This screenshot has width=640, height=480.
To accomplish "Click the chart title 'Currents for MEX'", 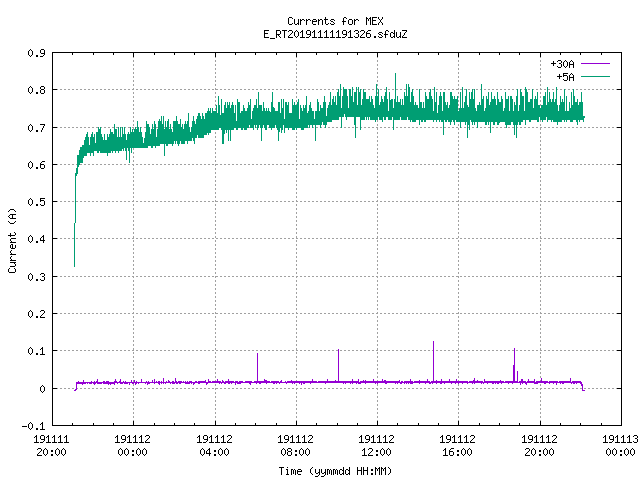I will 335,21.
